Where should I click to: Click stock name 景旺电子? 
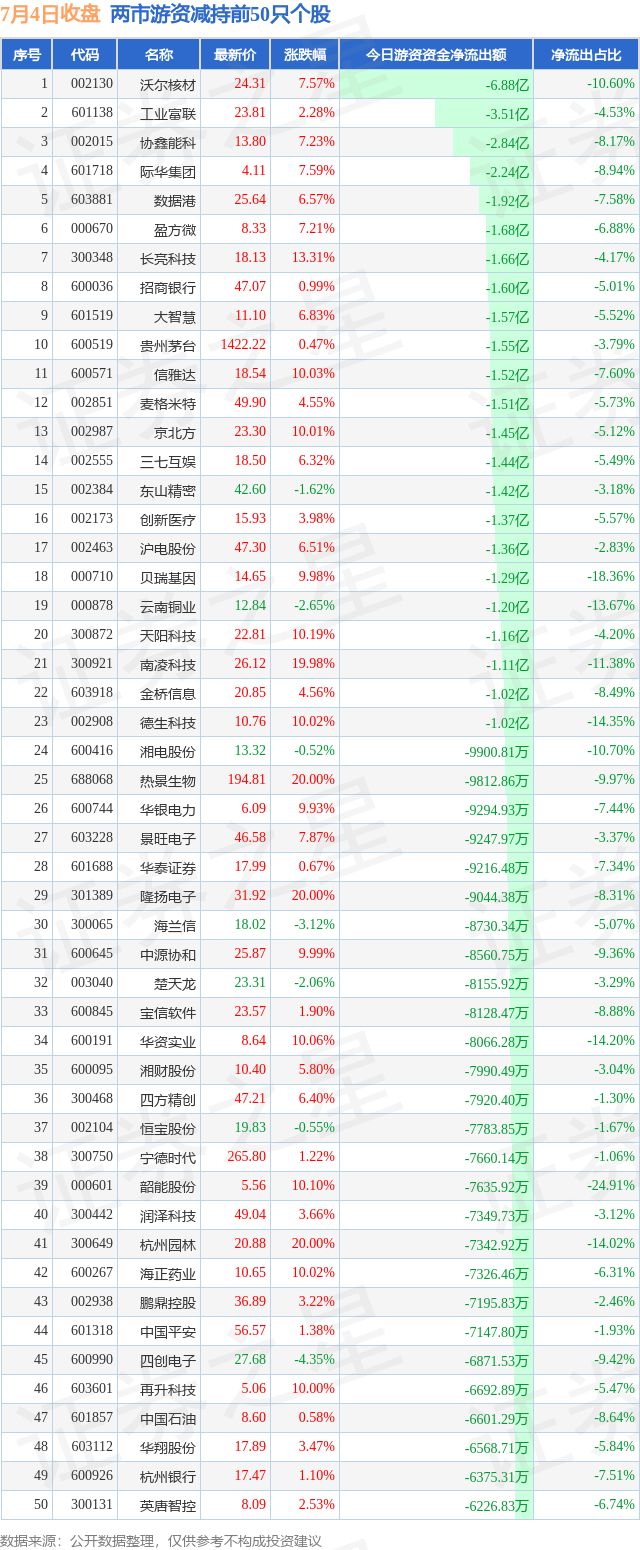tap(168, 838)
